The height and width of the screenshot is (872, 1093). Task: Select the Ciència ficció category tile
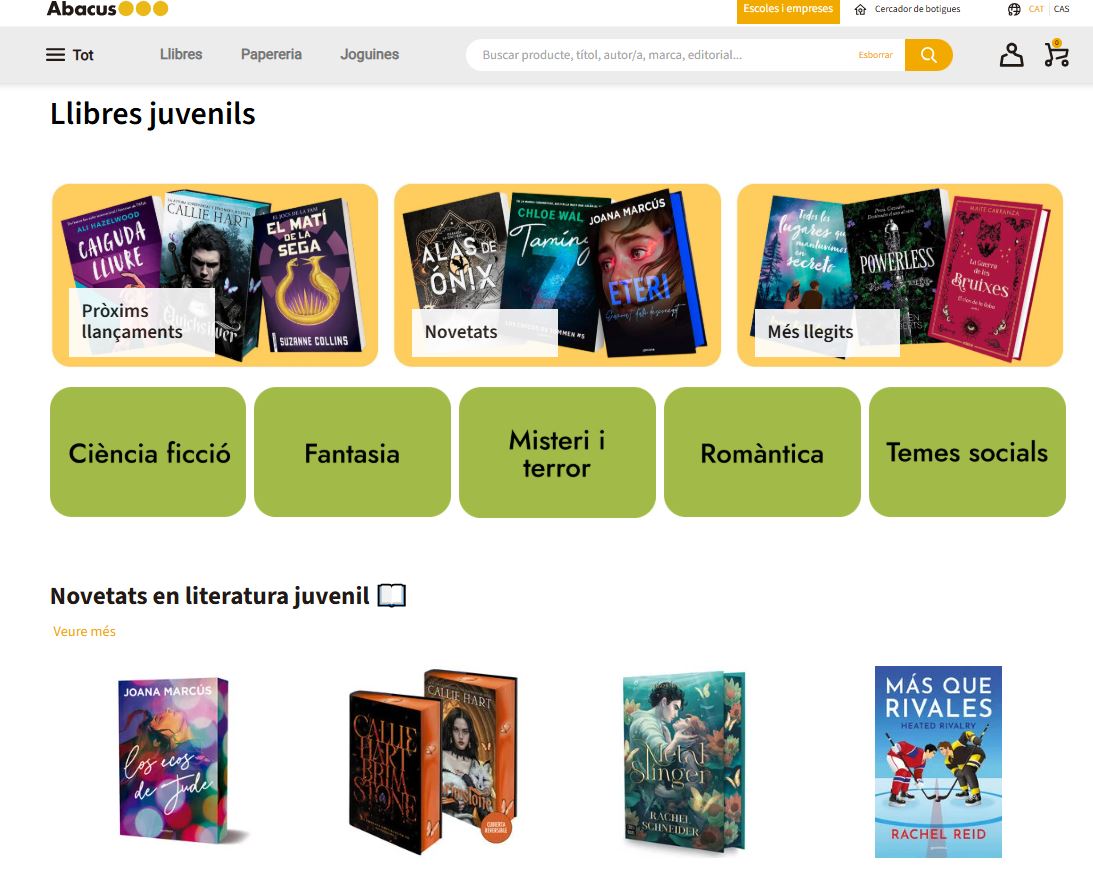click(148, 452)
